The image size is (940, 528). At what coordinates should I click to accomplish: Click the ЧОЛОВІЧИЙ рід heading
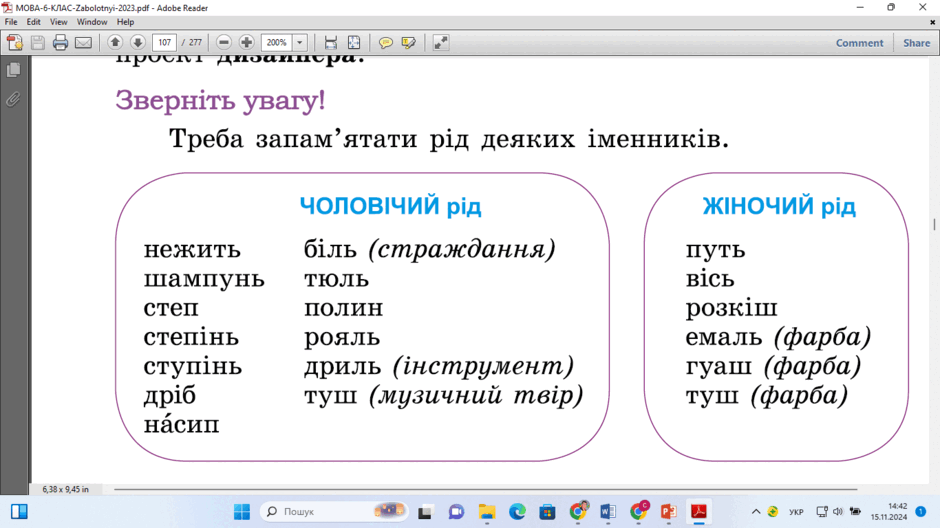[x=391, y=206]
